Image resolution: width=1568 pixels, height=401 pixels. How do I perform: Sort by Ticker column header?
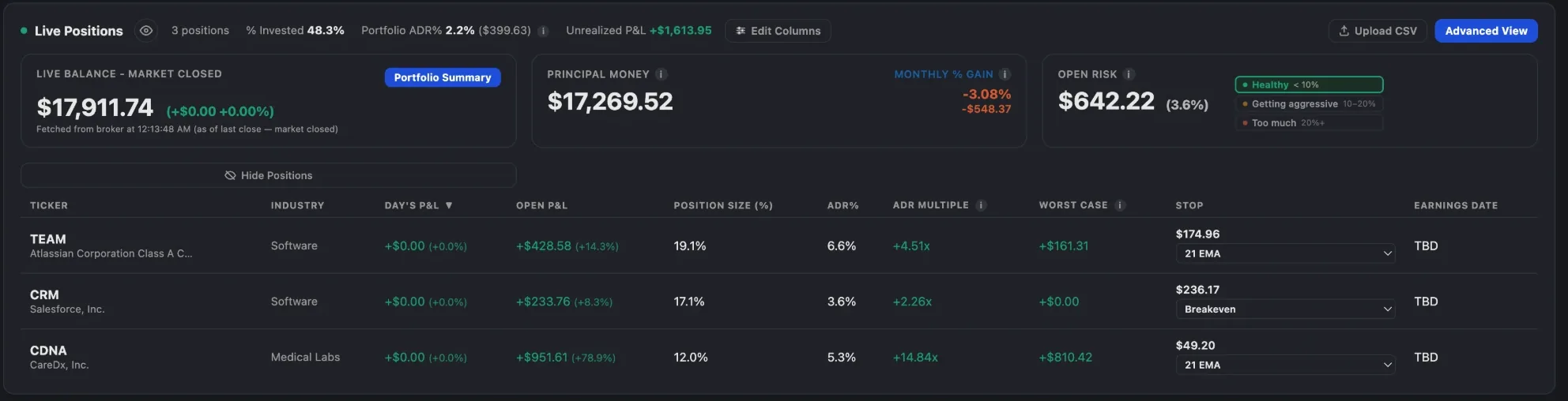pos(49,205)
